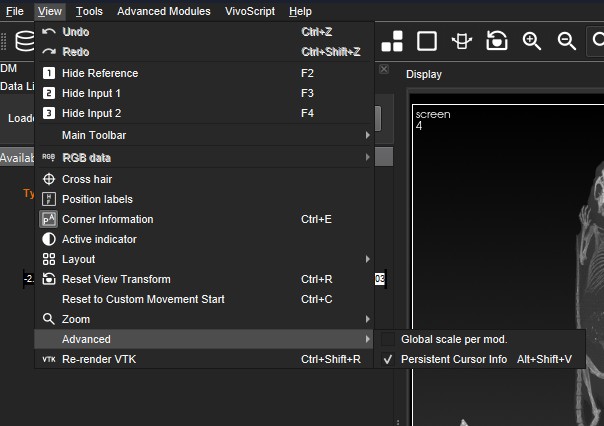Close the panel left of Display
The image size is (604, 426).
pyautogui.click(x=385, y=70)
